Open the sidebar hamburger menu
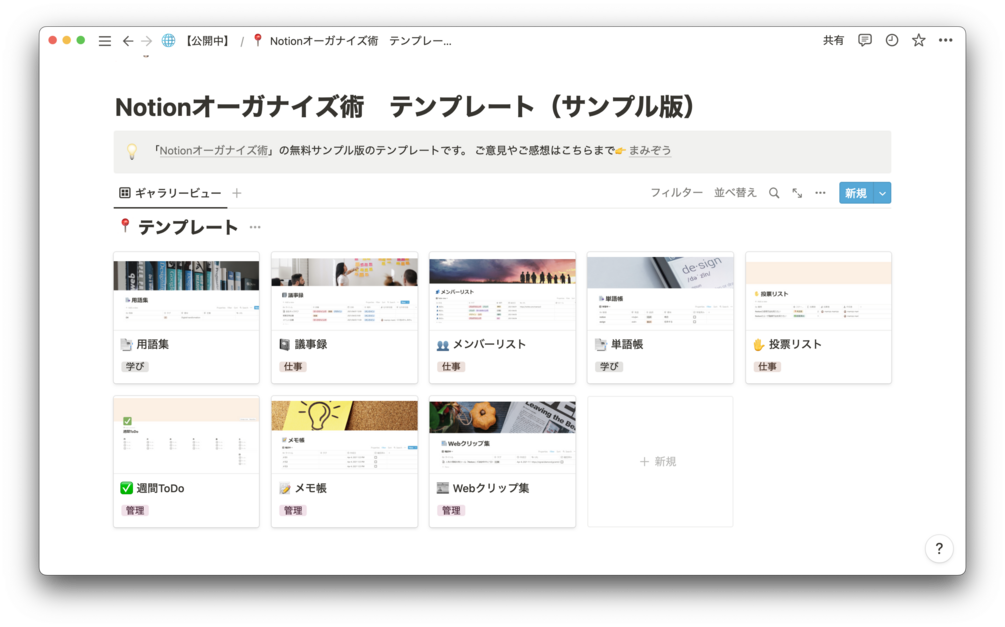Image resolution: width=1005 pixels, height=627 pixels. 104,41
